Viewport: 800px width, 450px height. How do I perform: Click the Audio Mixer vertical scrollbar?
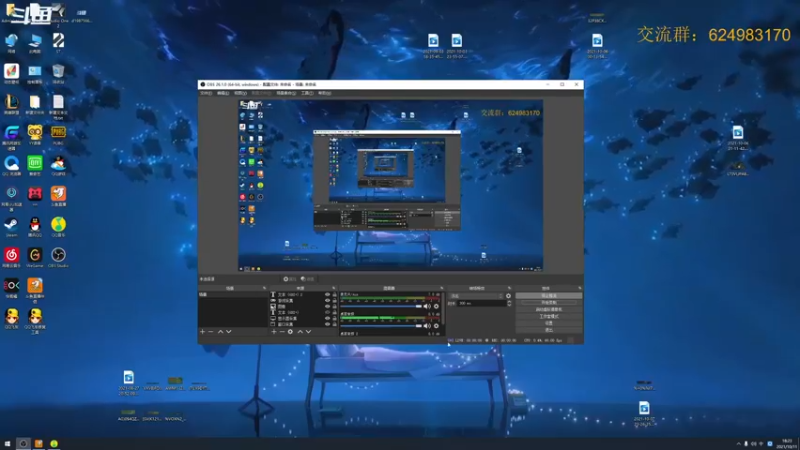[x=444, y=309]
